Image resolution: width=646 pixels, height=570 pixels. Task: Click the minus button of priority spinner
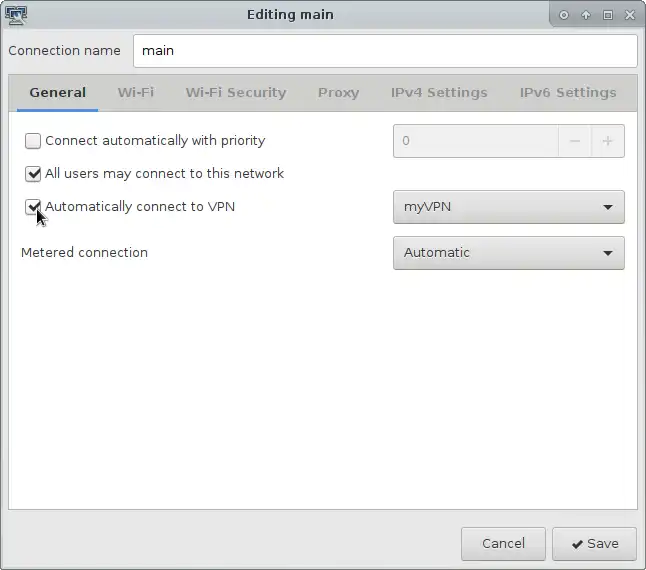(x=575, y=141)
